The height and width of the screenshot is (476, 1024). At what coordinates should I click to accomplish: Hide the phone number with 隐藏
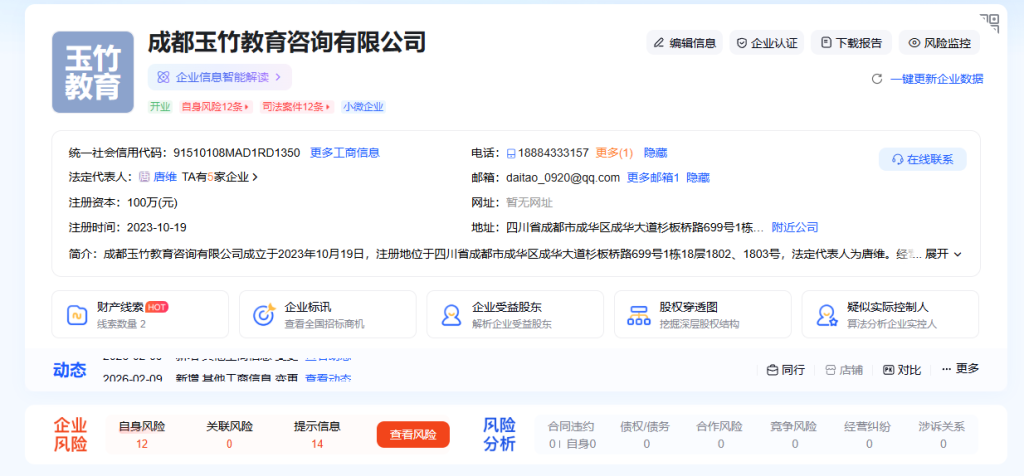(x=655, y=153)
